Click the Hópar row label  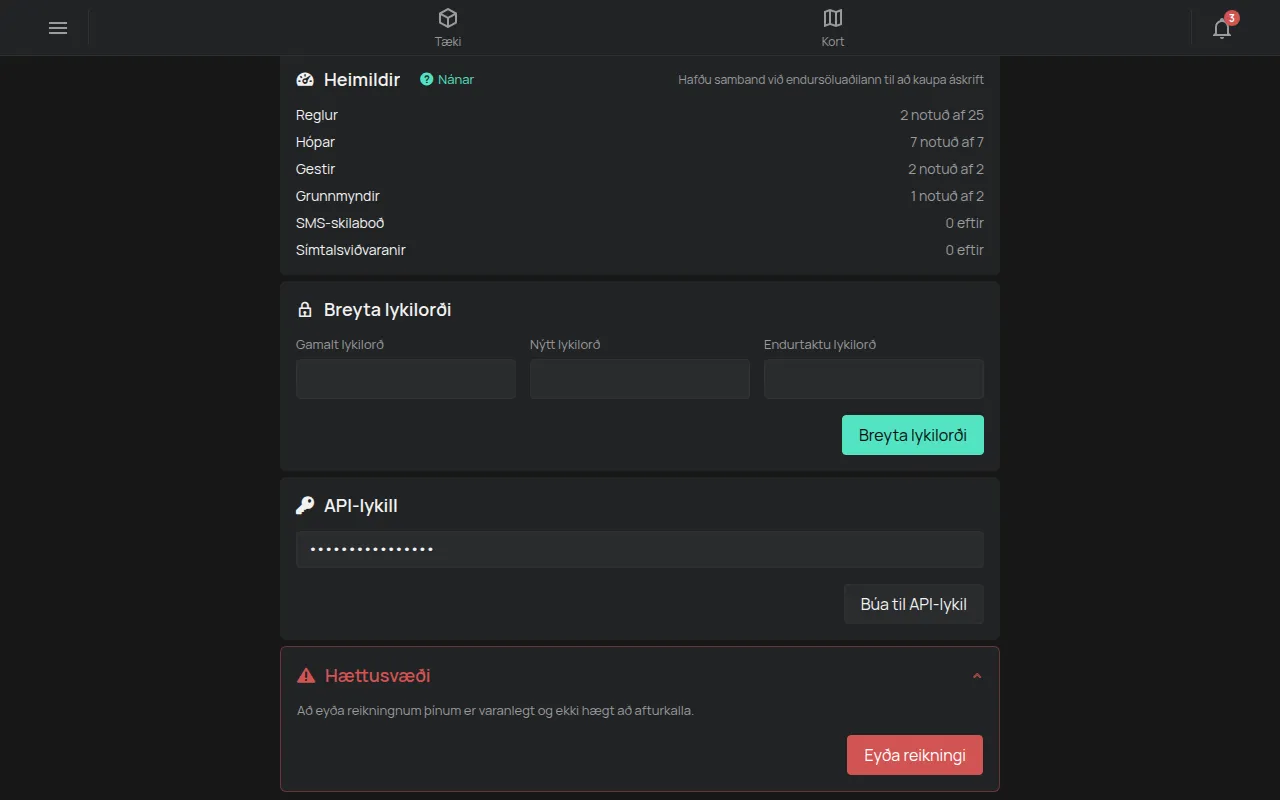pos(315,142)
